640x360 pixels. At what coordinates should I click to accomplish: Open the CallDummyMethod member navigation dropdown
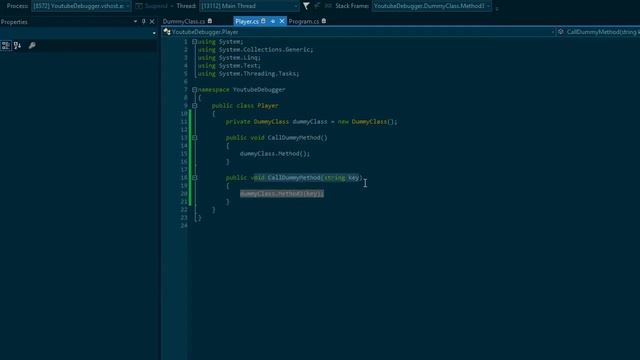tap(598, 32)
